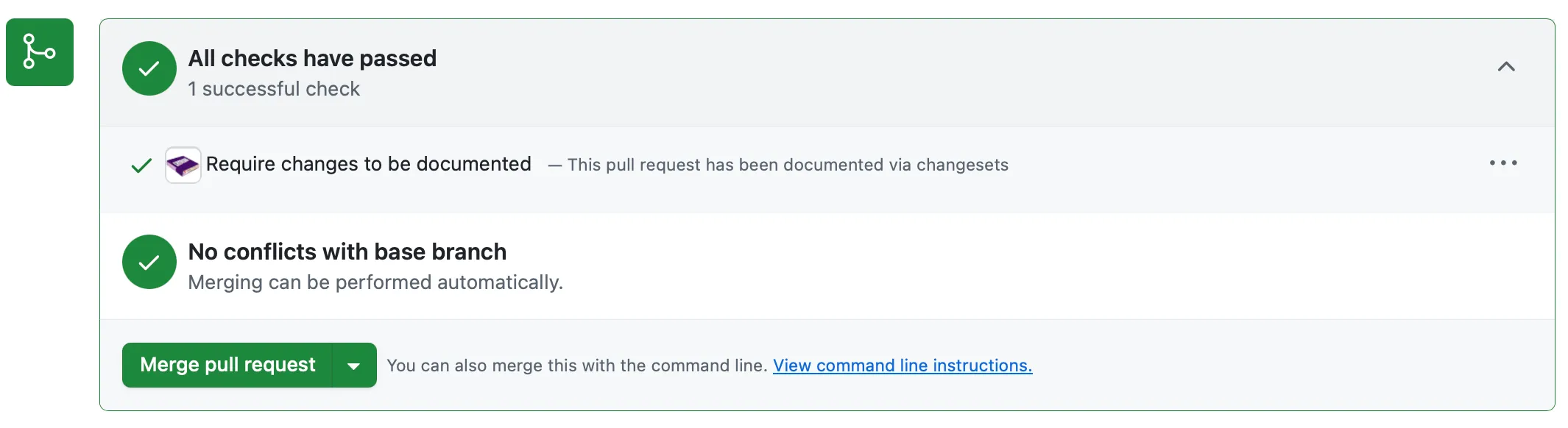Open the options menu for the documented check
The image size is (1568, 428).
[1504, 163]
